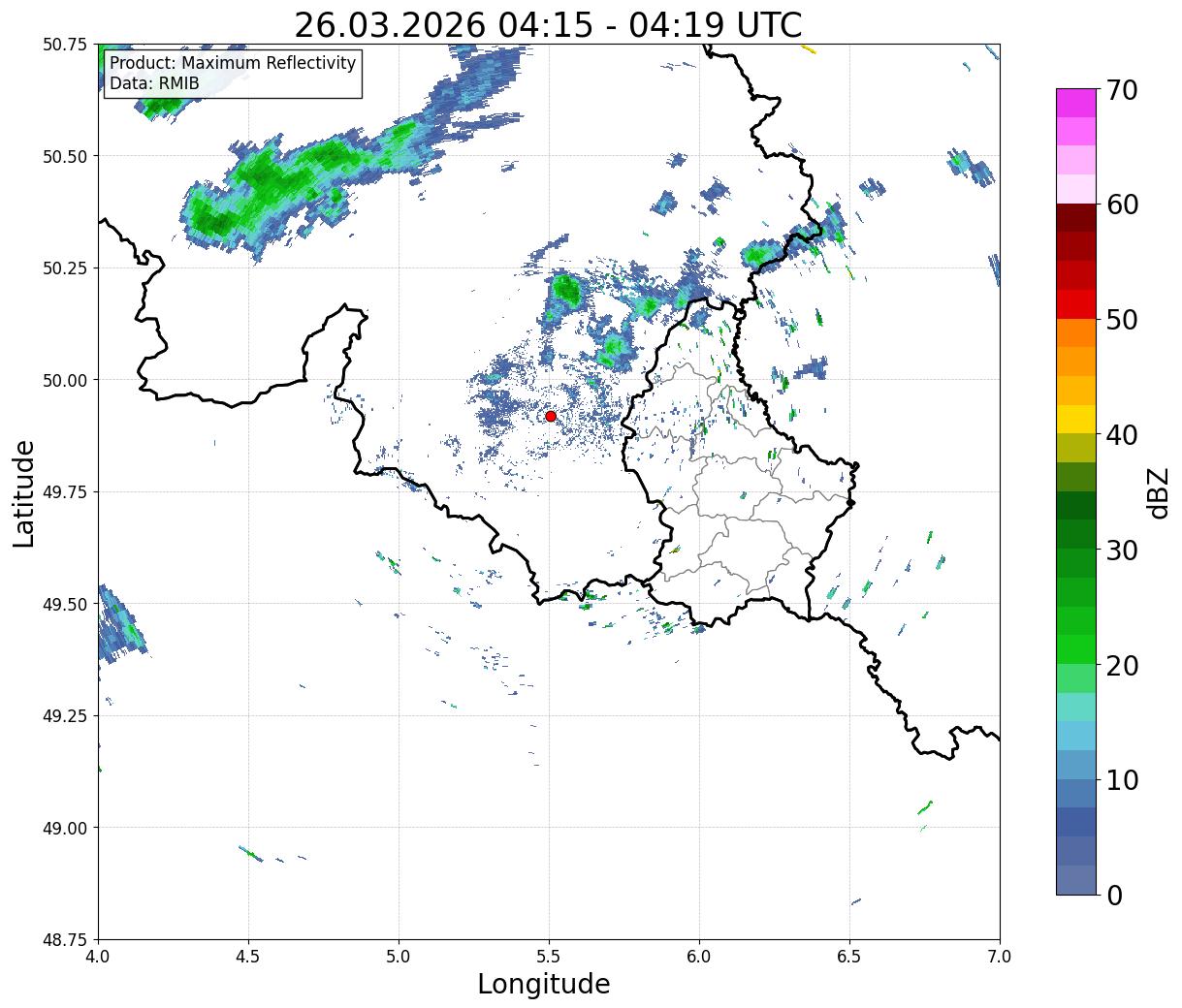1182x1008 pixels.
Task: Click the colorbar tick label 50
Action: [x=1121, y=320]
